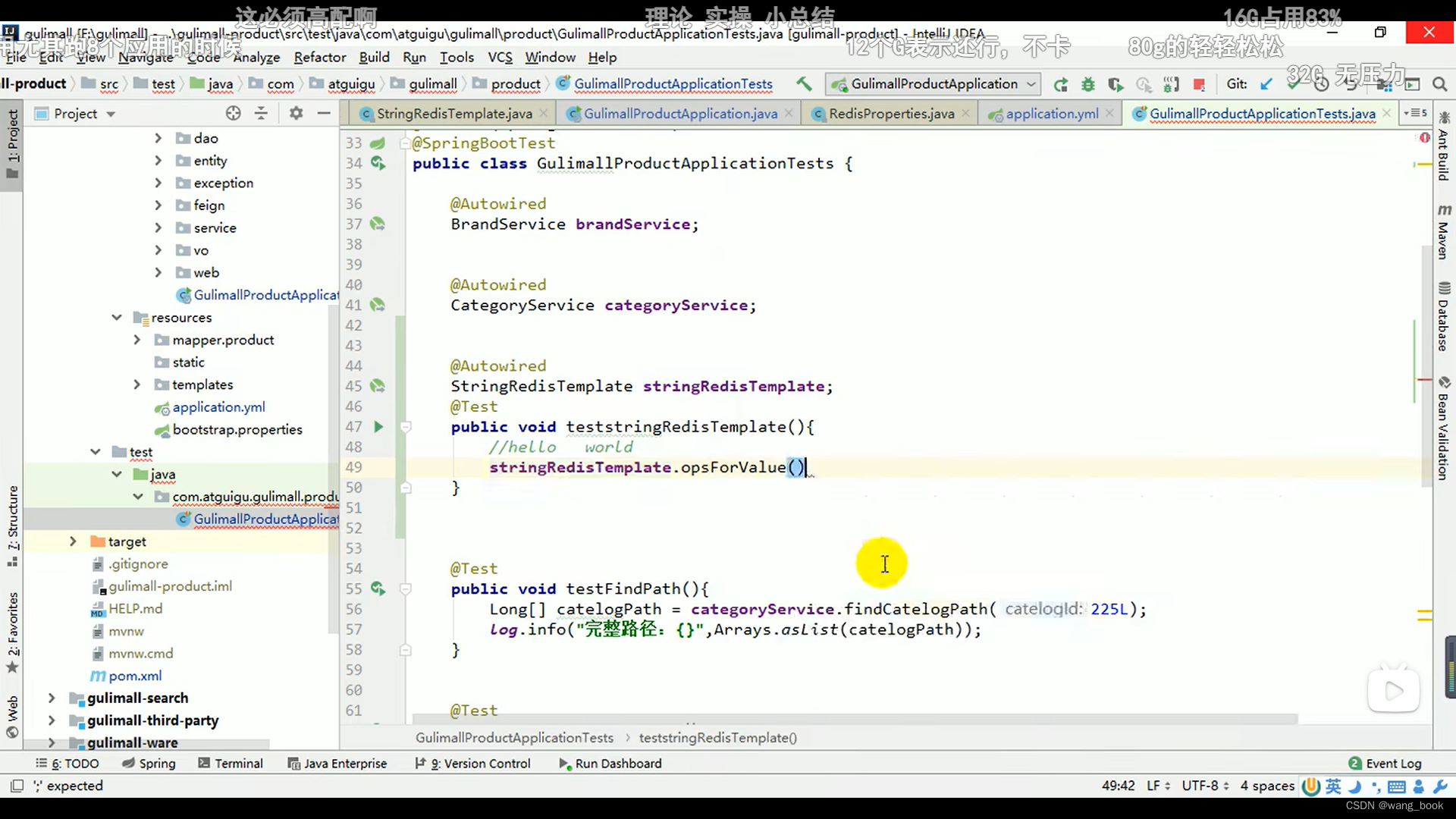Run with coverage shield icon

point(1116,84)
